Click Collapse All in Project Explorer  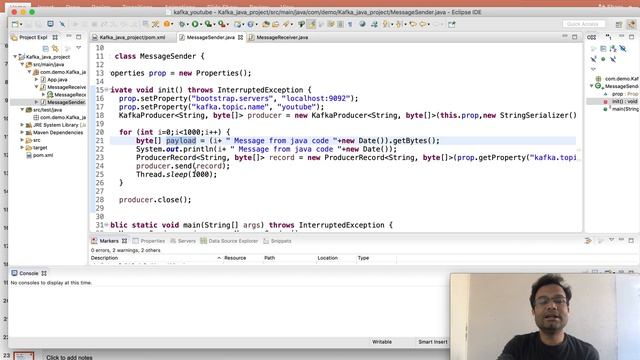pos(46,48)
